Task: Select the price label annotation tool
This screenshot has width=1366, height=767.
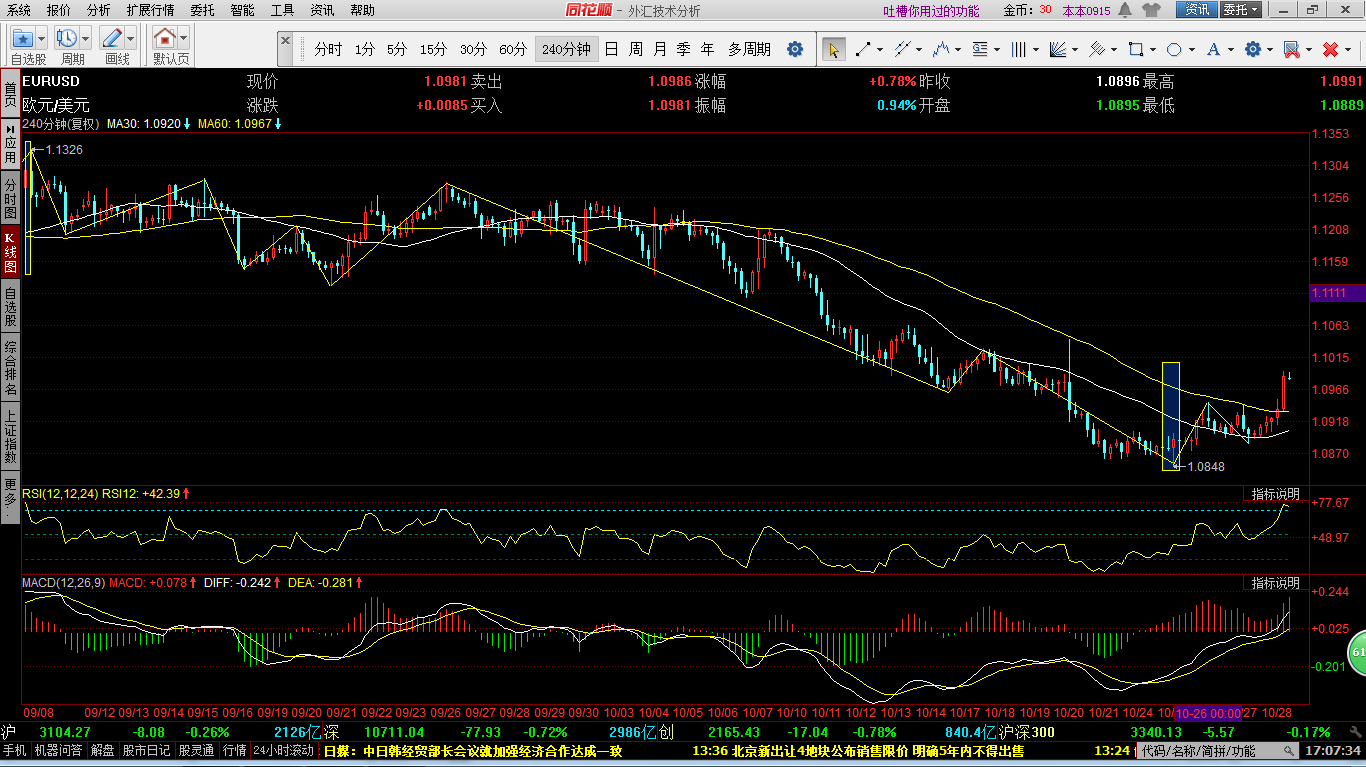Action: click(x=979, y=49)
